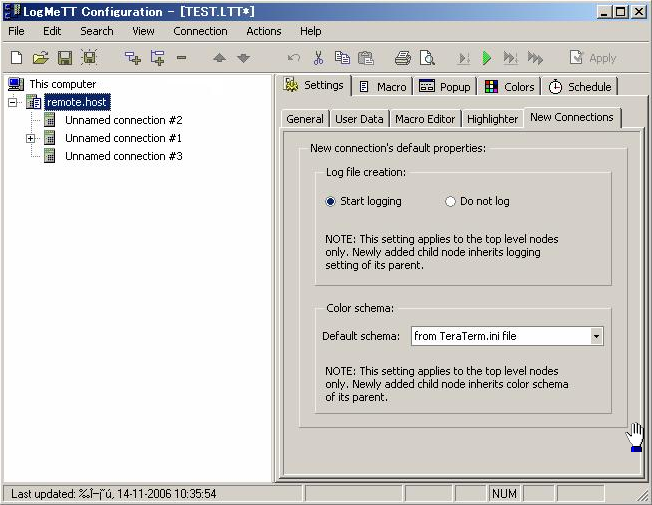The image size is (652, 505).
Task: Click the scissors Cut icon
Action: [318, 58]
